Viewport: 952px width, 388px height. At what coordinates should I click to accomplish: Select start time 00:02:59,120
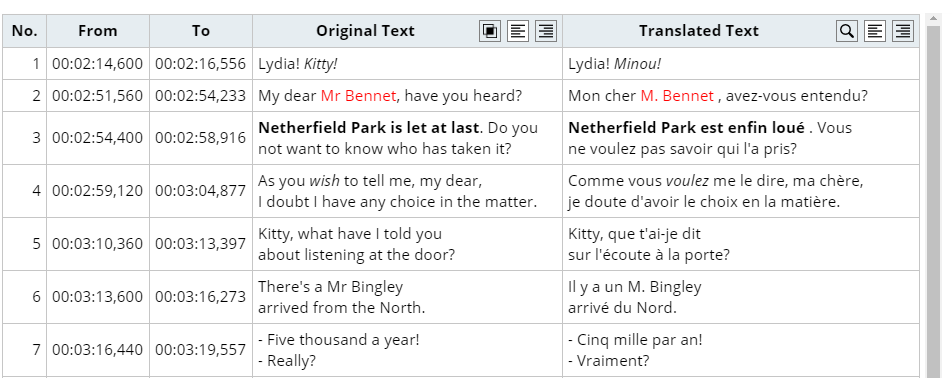98,191
